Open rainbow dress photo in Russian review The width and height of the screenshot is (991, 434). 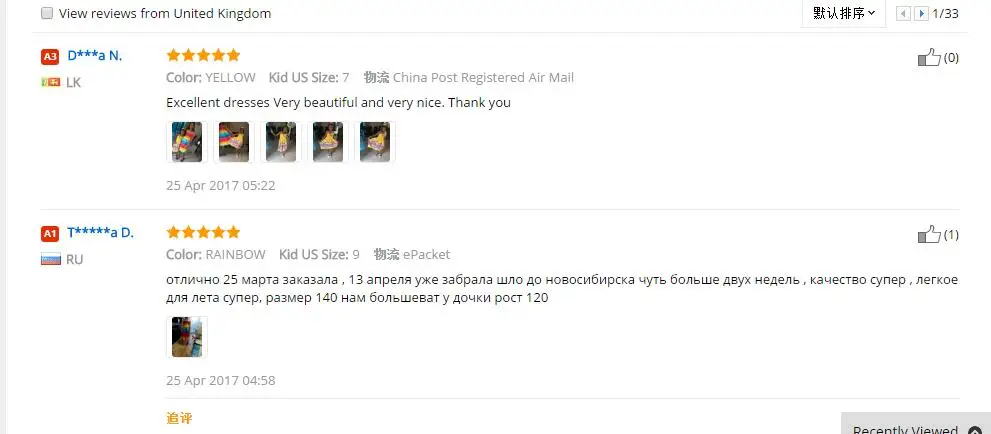[x=187, y=337]
